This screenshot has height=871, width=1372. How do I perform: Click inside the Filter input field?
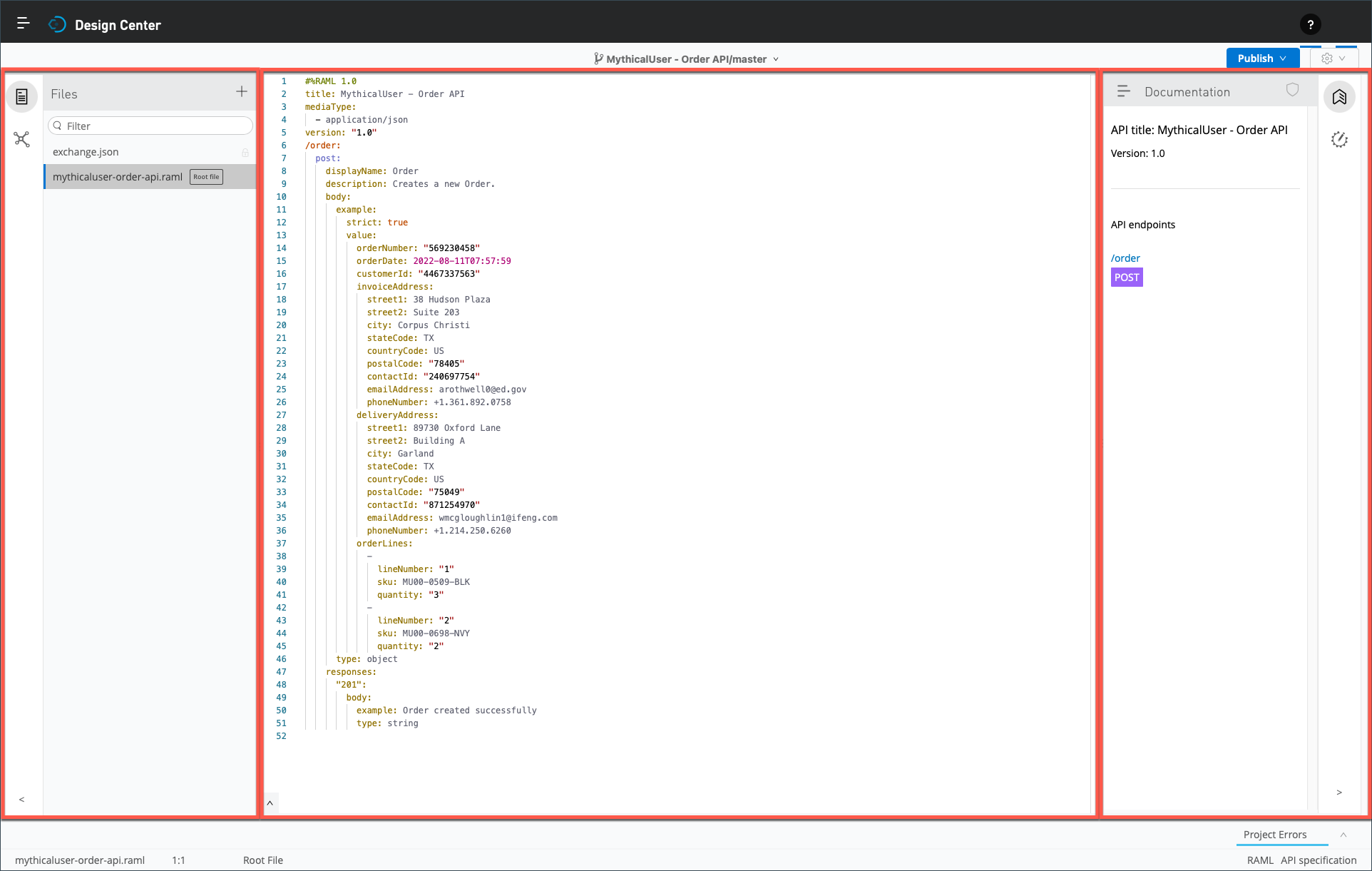click(150, 126)
